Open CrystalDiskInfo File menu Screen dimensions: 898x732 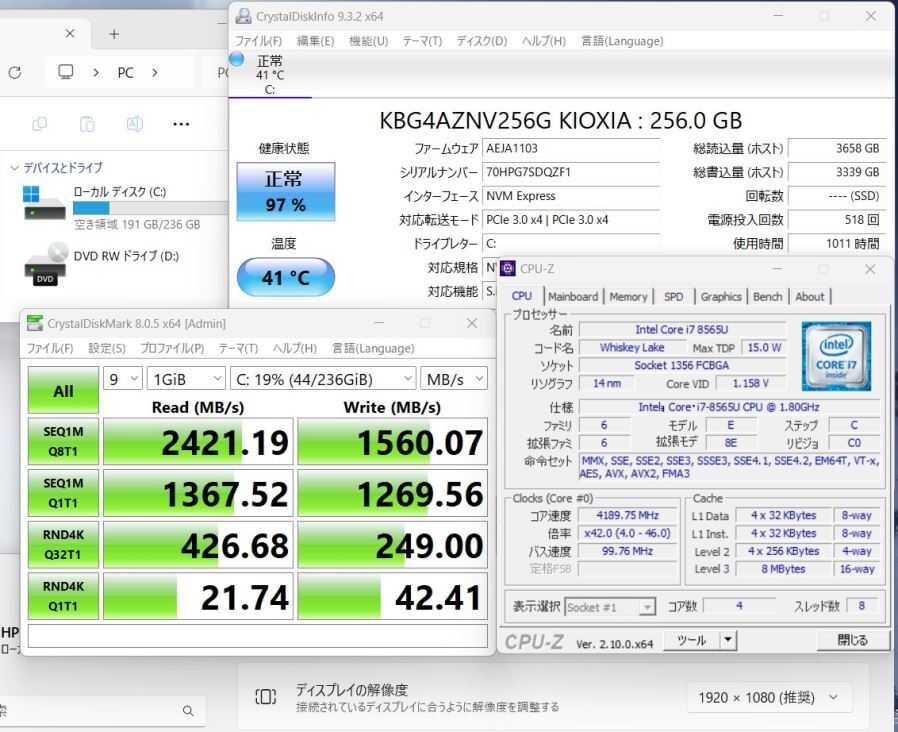(259, 41)
